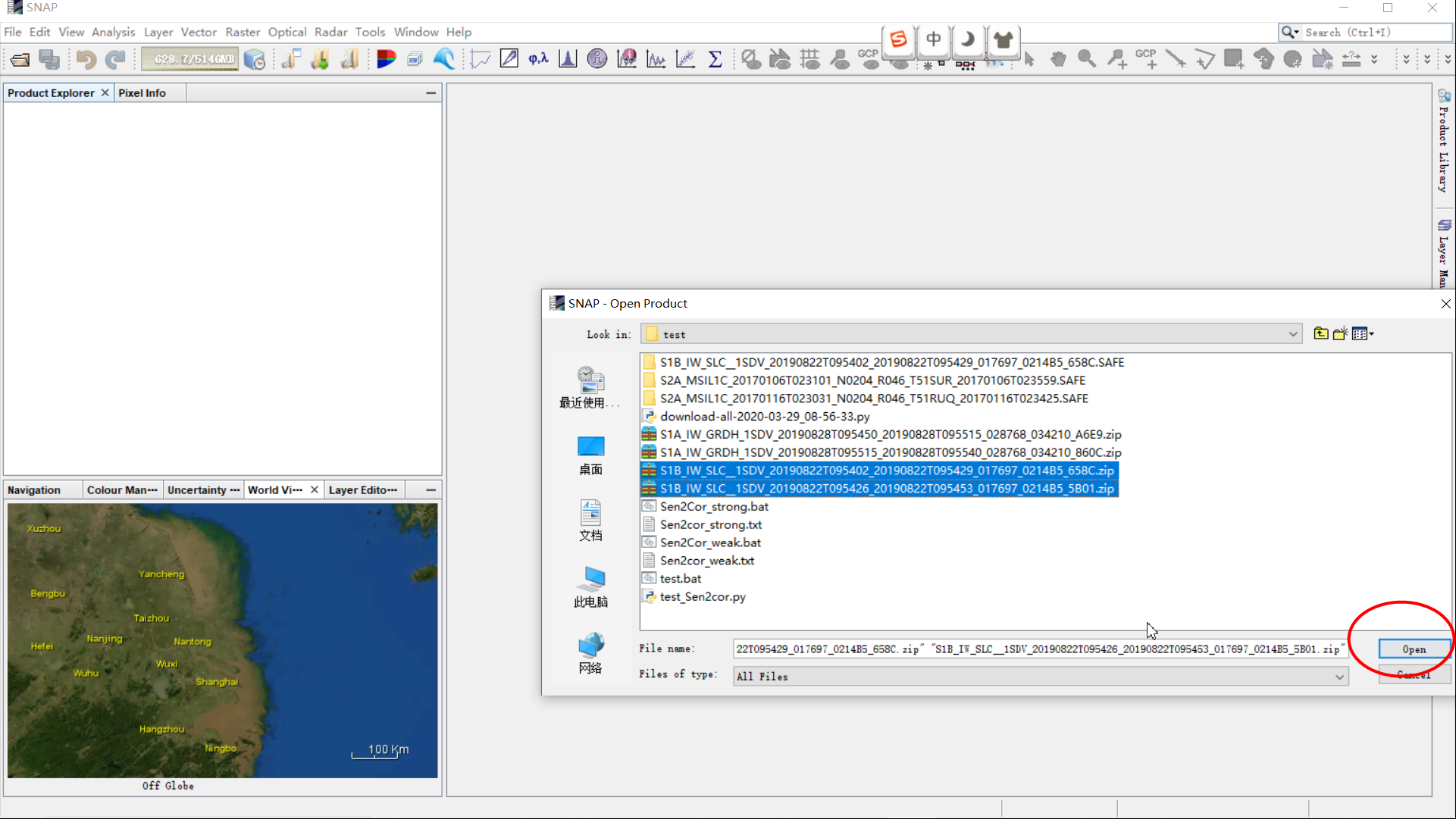Screen dimensions: 1456x819
Task: Select S1A_IW_GRDH A6E9.zip file
Action: click(x=881, y=434)
